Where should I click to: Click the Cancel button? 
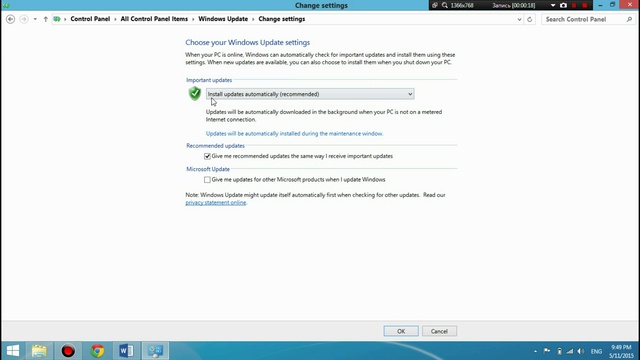coord(439,331)
